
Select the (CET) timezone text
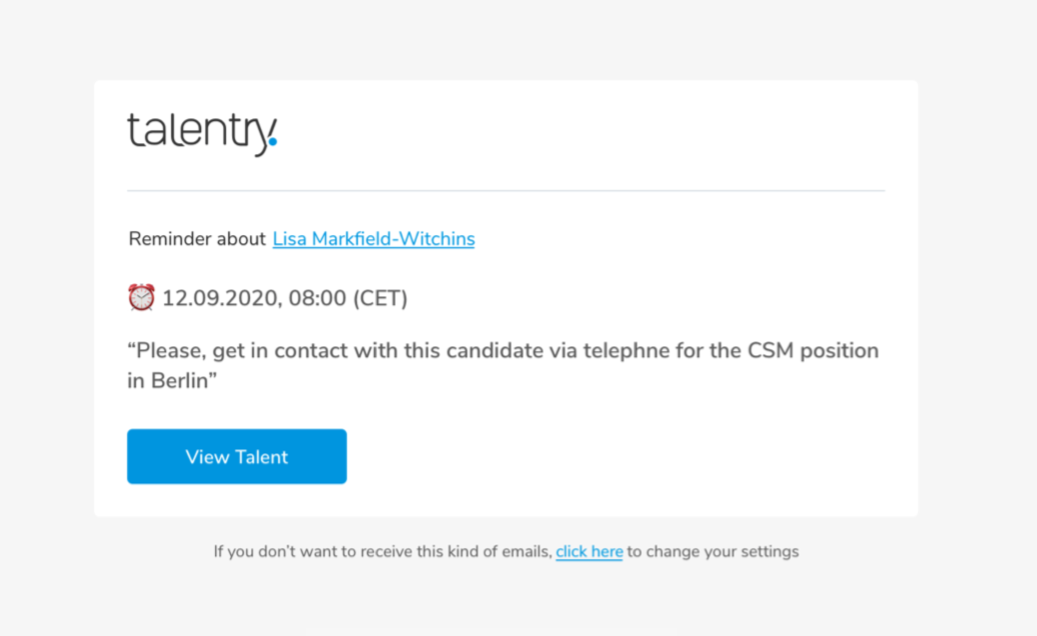coord(381,298)
